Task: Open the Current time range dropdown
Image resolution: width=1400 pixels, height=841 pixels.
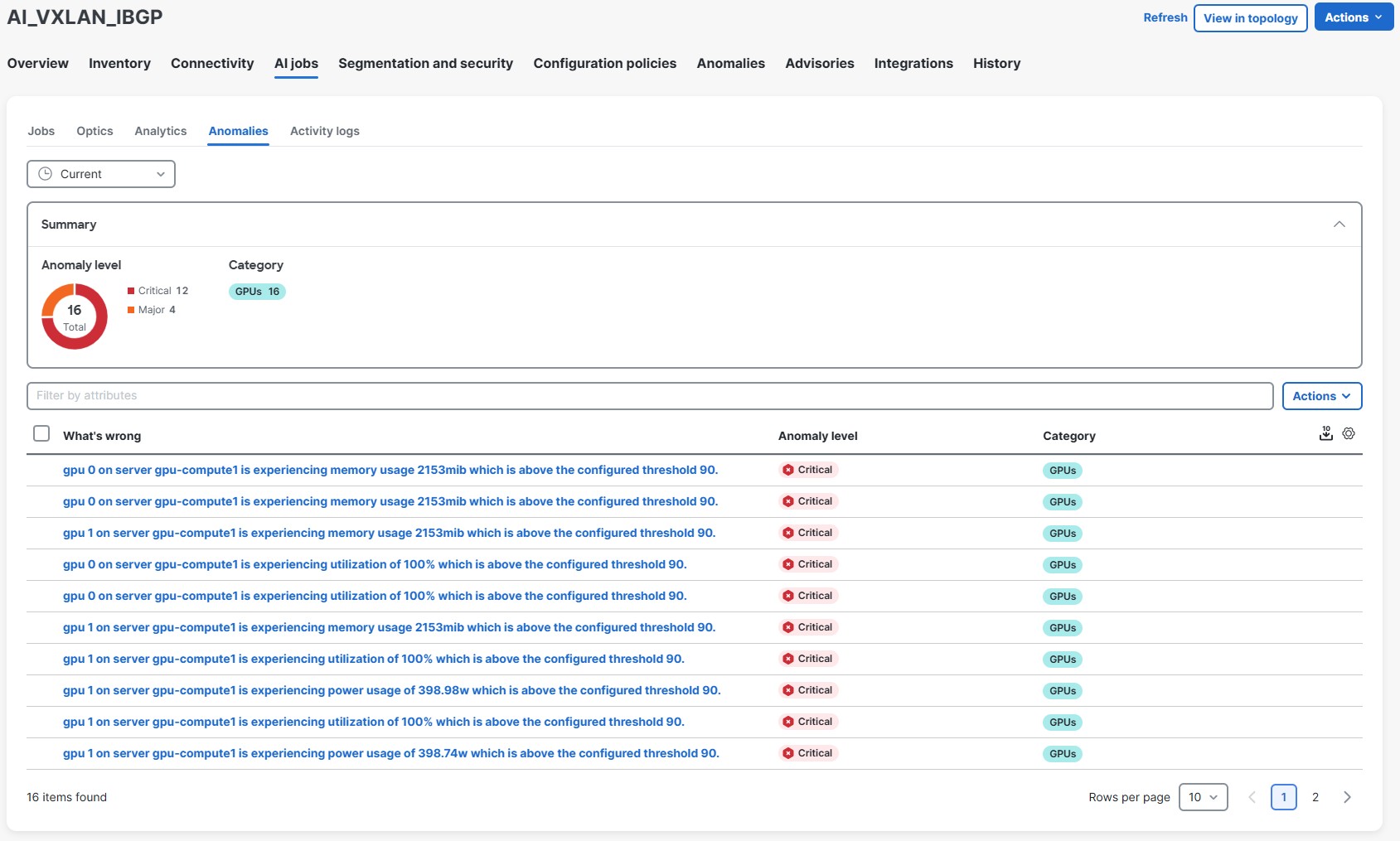Action: (101, 174)
